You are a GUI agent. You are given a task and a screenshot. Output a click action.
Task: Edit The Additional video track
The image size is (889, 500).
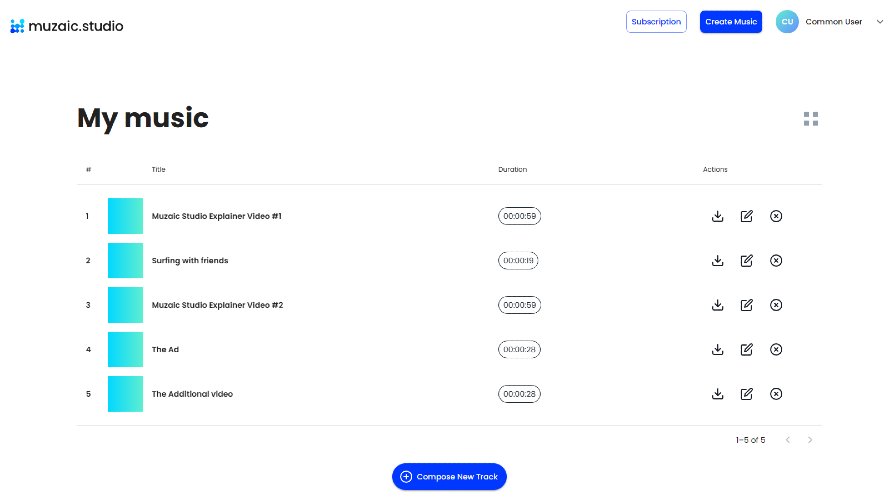coord(747,394)
